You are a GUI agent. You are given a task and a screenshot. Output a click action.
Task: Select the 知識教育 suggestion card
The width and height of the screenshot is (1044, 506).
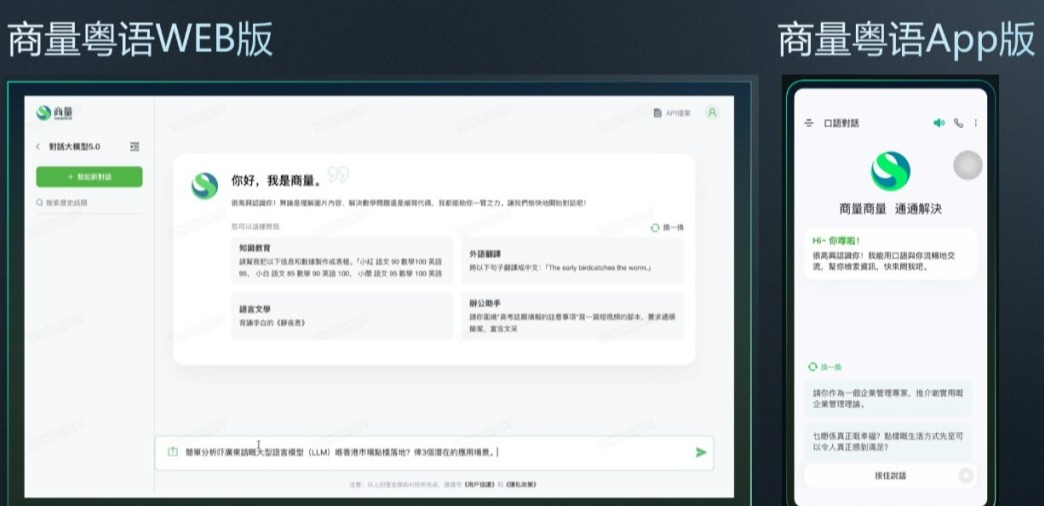click(x=342, y=260)
